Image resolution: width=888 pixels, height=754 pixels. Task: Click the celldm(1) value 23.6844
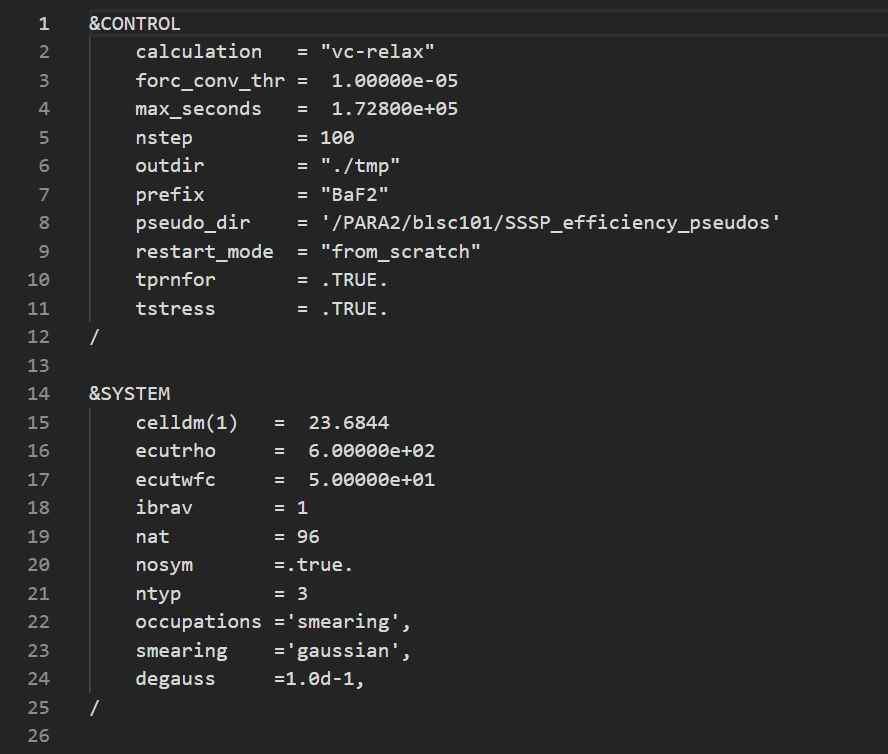click(x=349, y=423)
